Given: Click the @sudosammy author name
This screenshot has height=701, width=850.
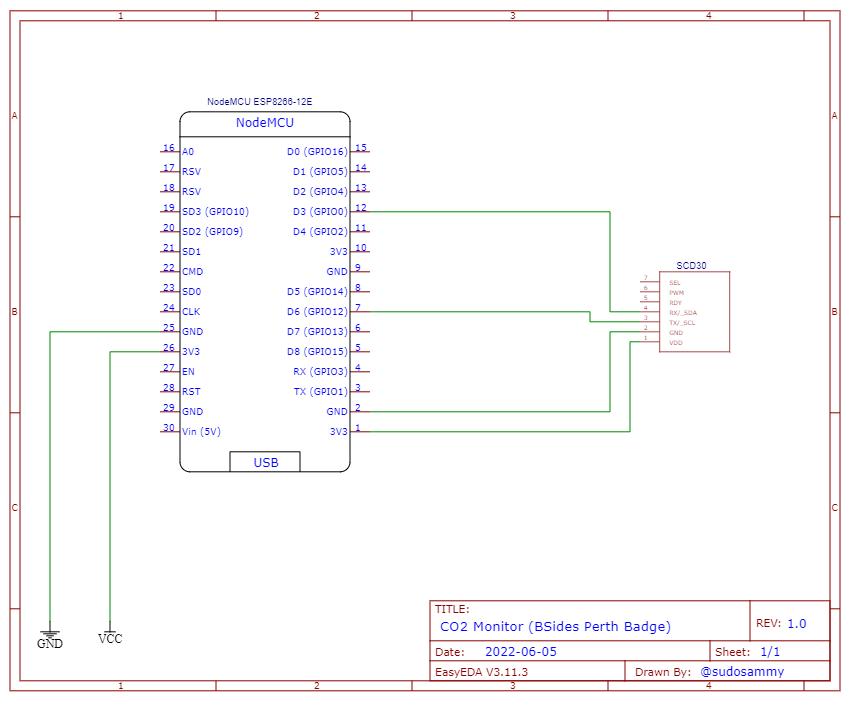Looking at the screenshot, I should tap(742, 672).
